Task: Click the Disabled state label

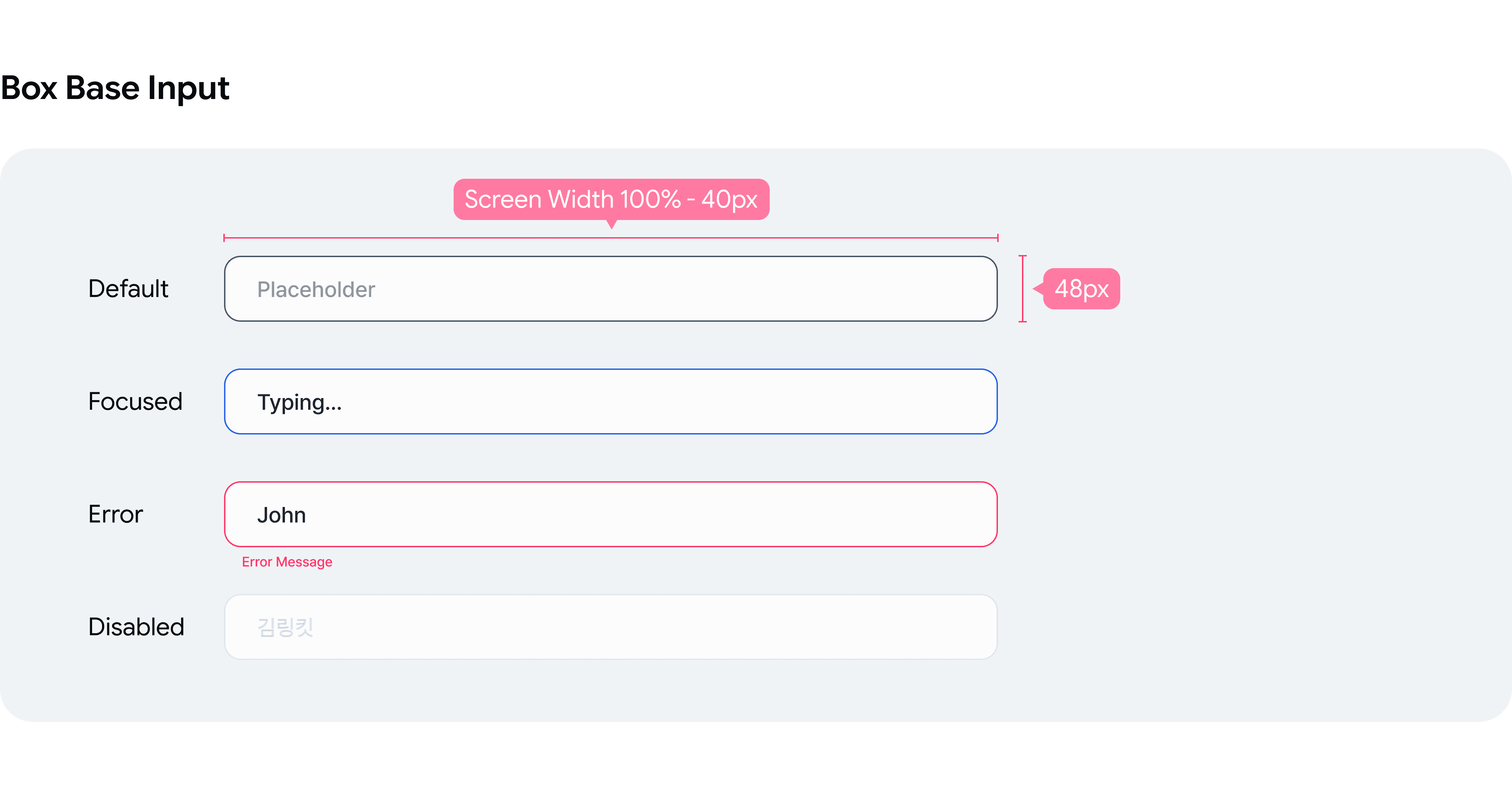Action: 136,626
